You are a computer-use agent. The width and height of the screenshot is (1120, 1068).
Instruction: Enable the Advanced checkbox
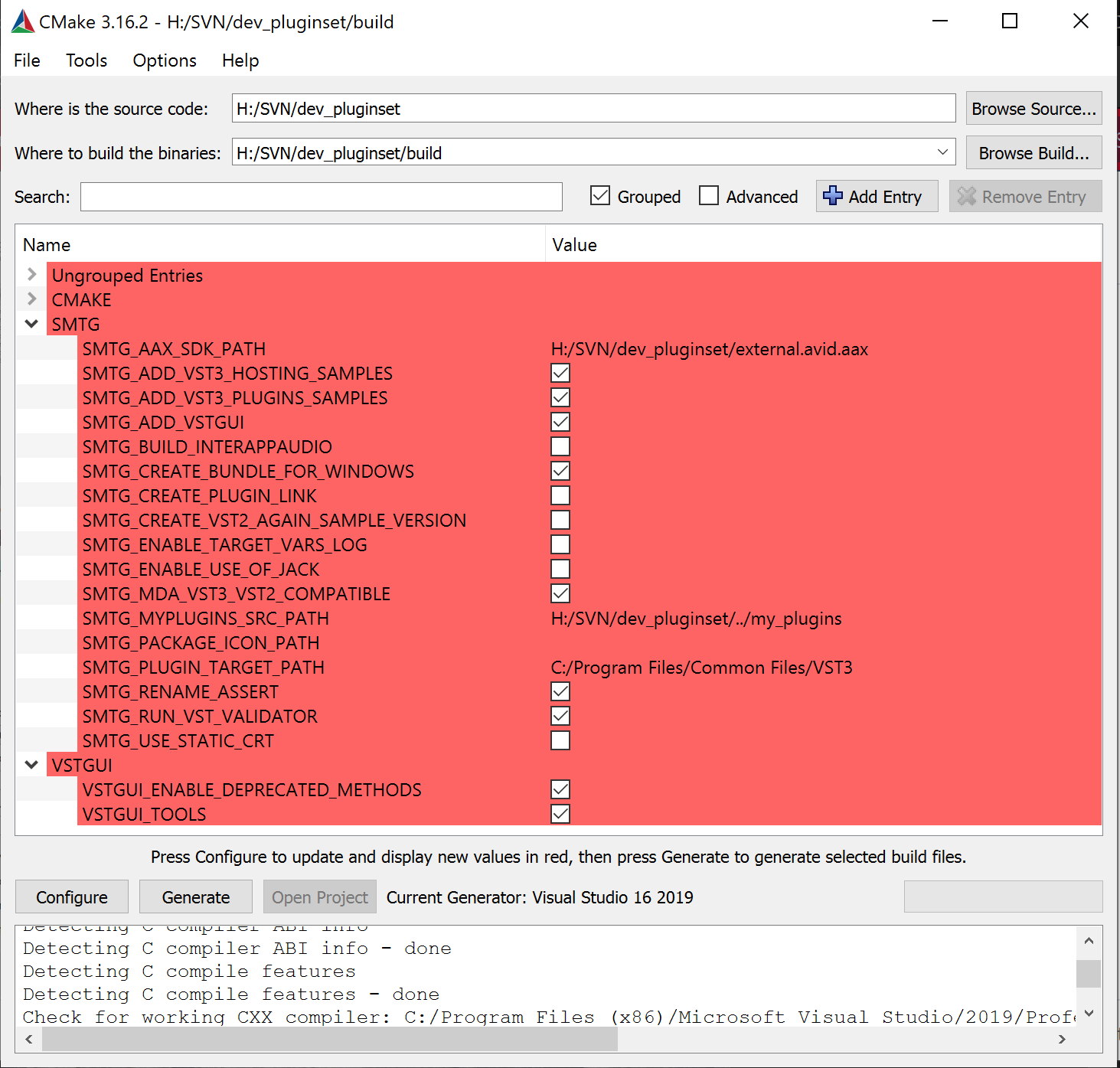pyautogui.click(x=709, y=196)
